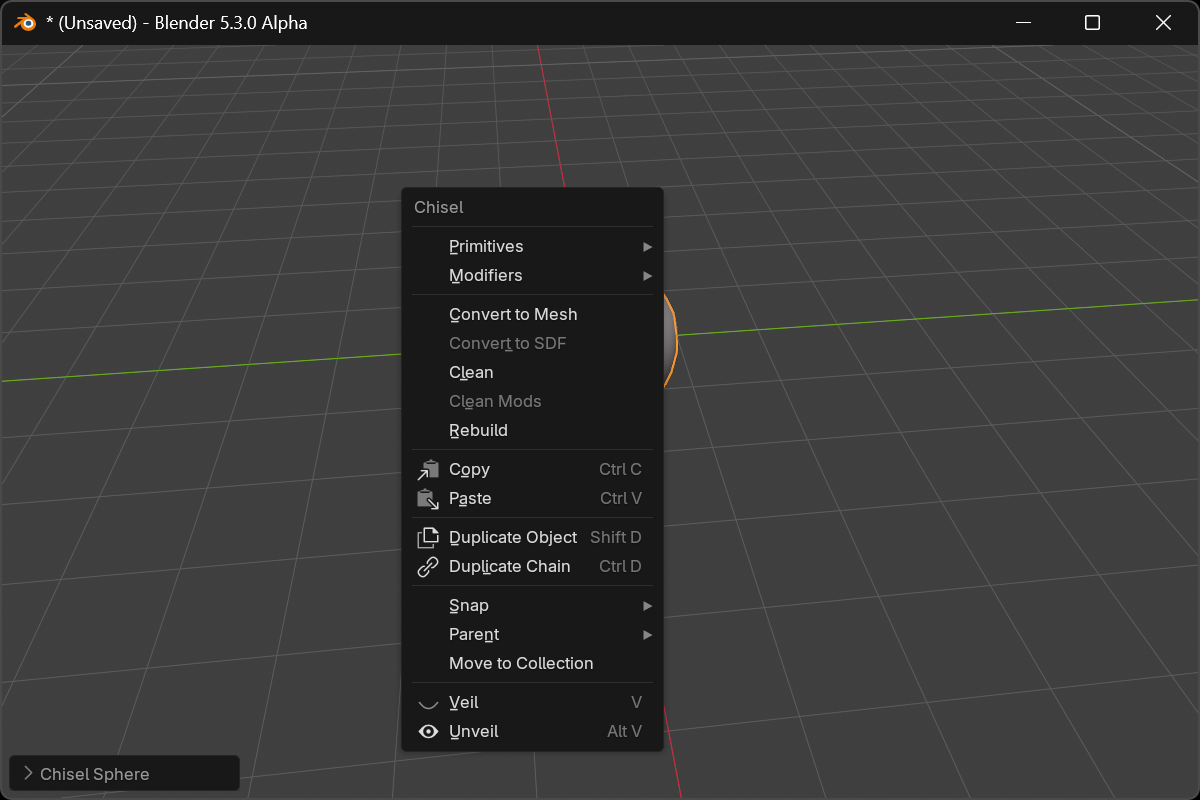Choose Convert to Mesh
Image resolution: width=1200 pixels, height=800 pixels.
tap(532, 314)
